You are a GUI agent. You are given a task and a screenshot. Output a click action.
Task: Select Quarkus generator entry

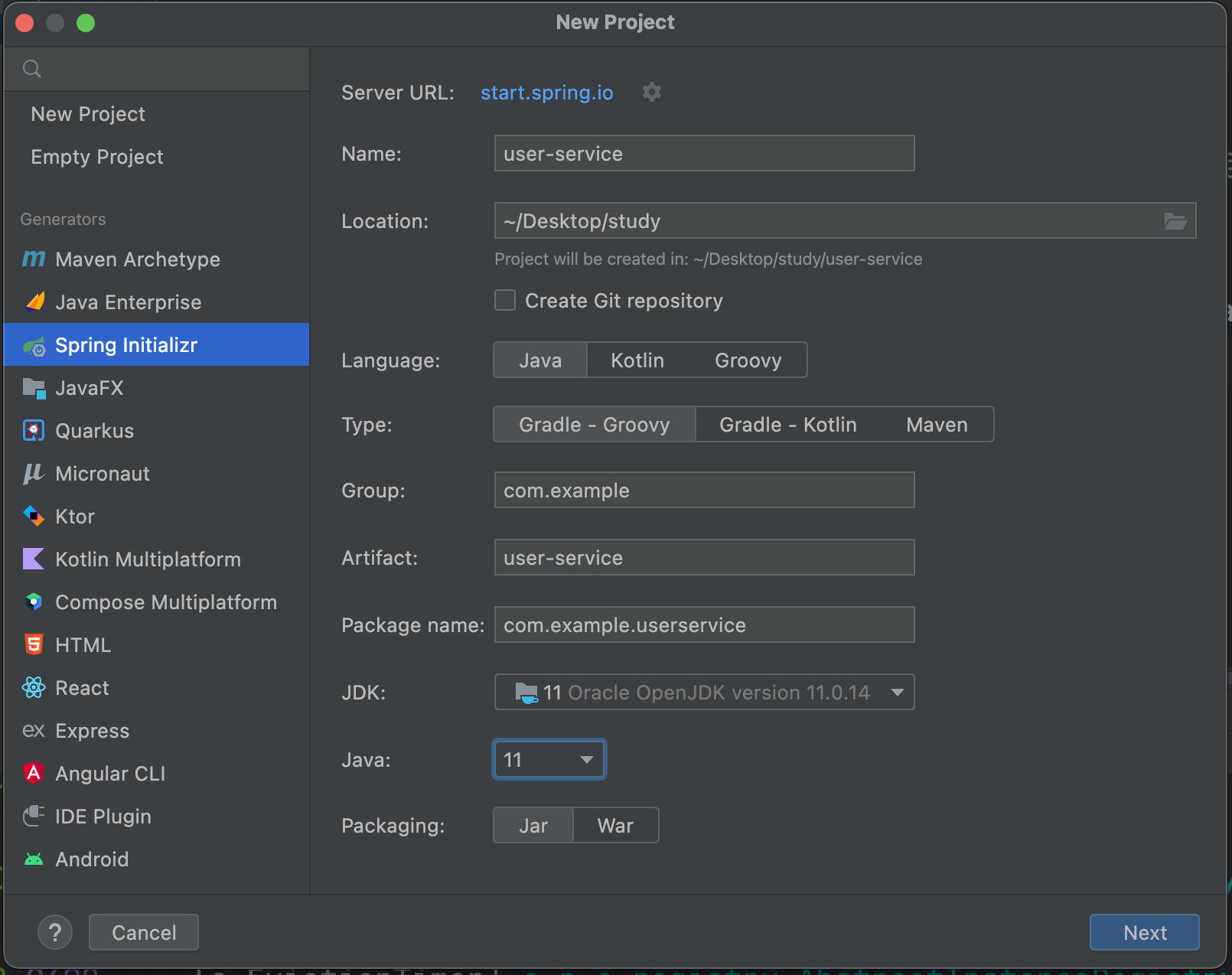click(157, 431)
